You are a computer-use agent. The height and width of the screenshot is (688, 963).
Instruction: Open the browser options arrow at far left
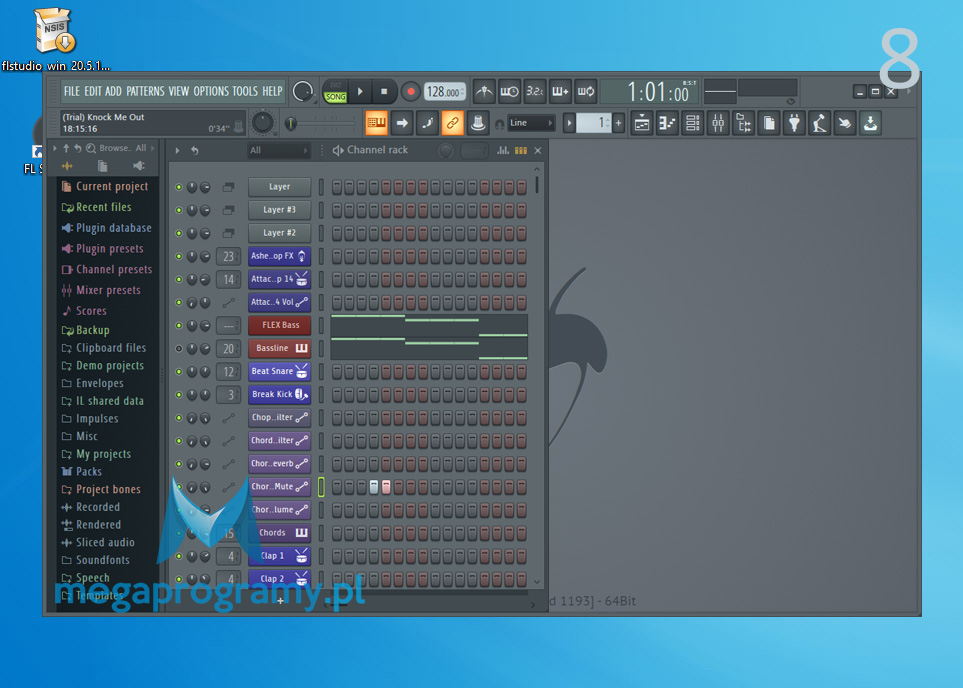click(55, 148)
